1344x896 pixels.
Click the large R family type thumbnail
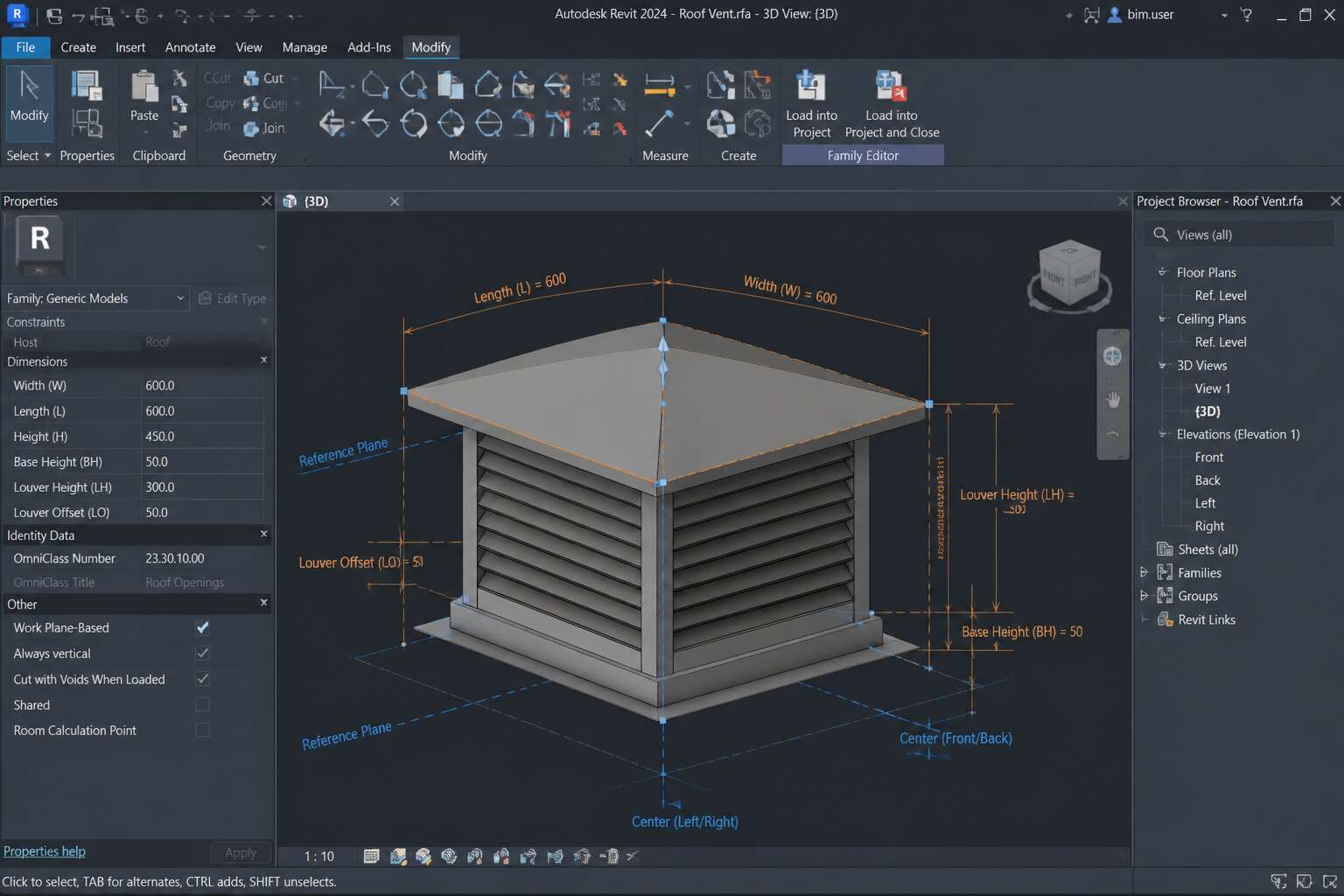tap(40, 246)
